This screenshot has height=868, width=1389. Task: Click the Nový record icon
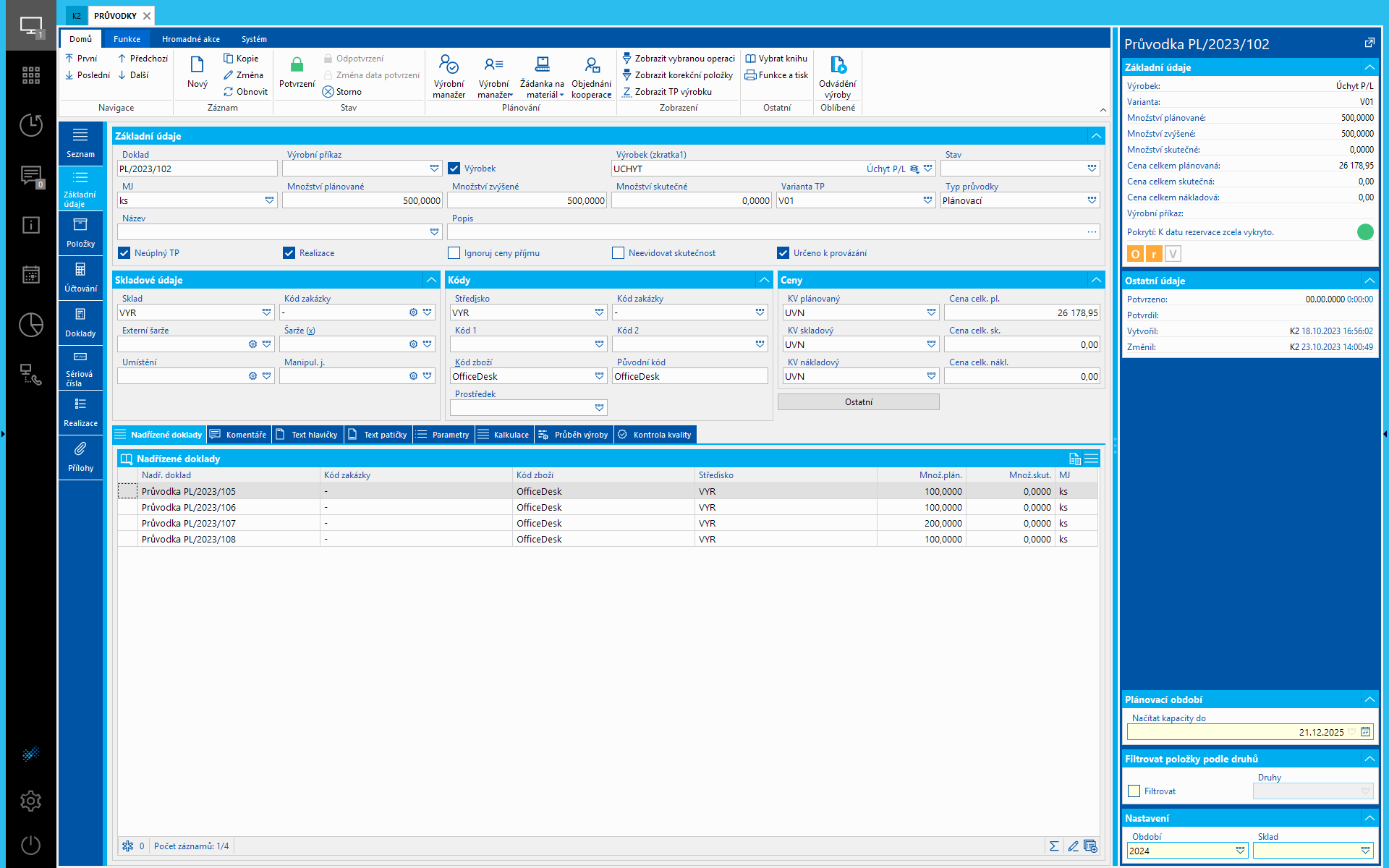click(197, 66)
